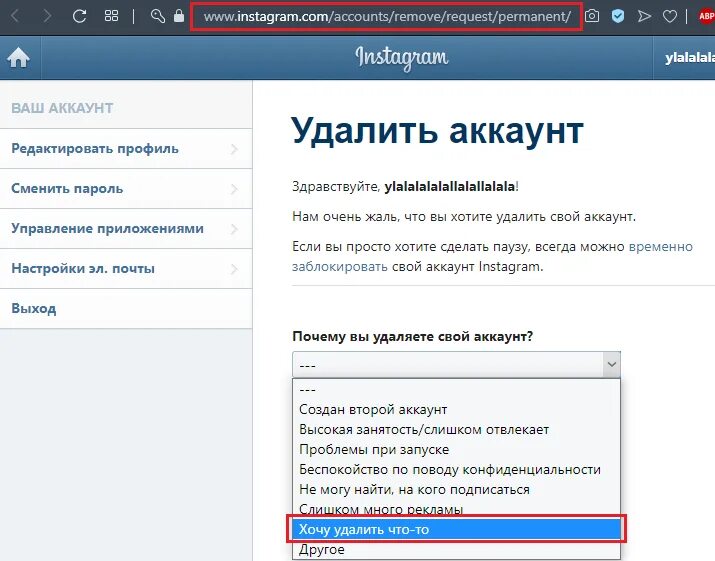Viewport: 715px width, 561px height.
Task: Click the address bar URL field
Action: [x=387, y=17]
